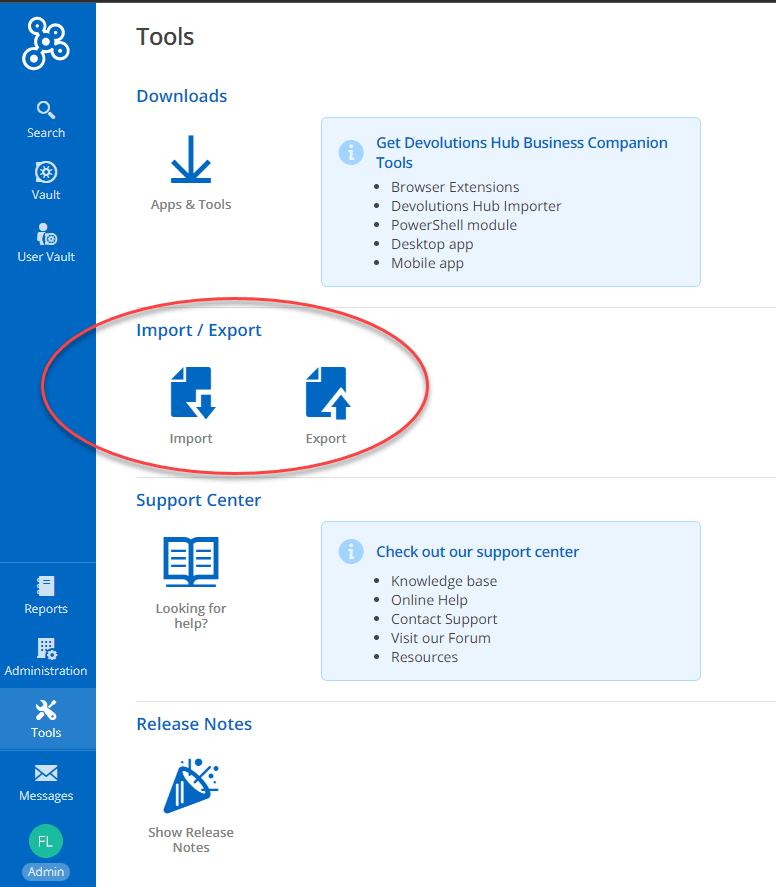Click the Admin badge below avatar
Image resolution: width=776 pixels, height=887 pixels.
click(46, 871)
